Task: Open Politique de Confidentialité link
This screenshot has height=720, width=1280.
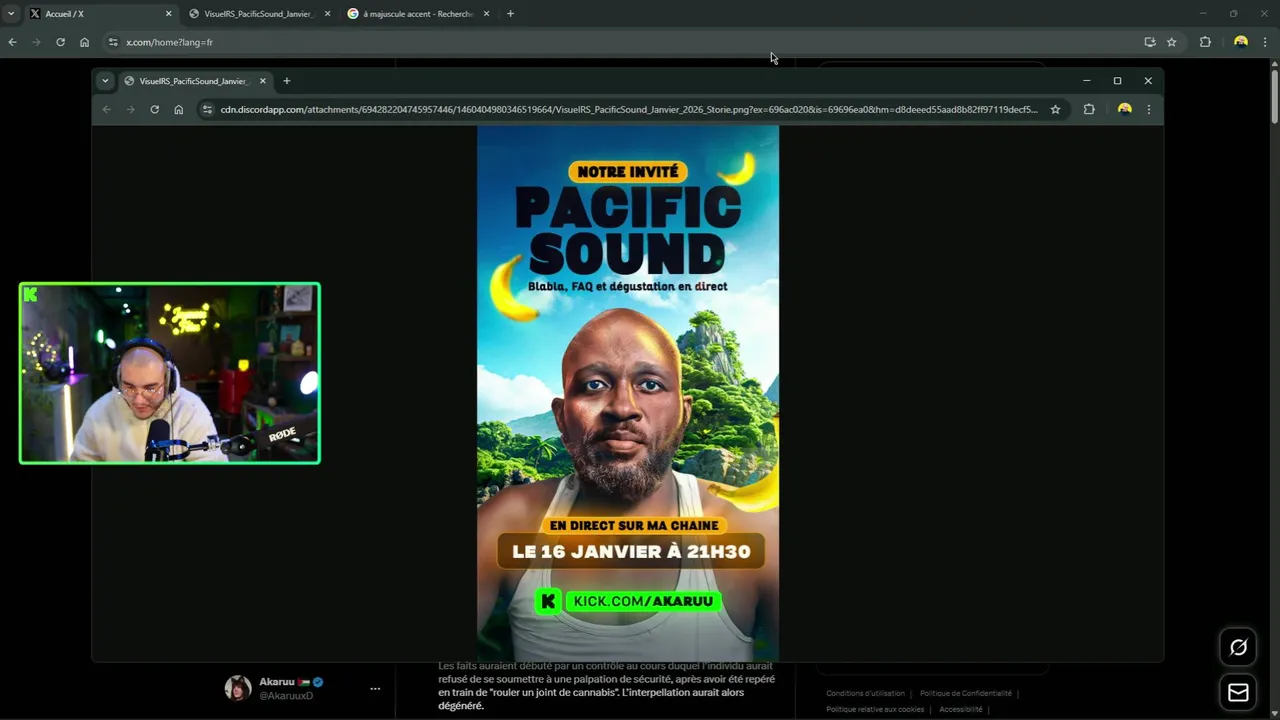Action: pyautogui.click(x=966, y=693)
